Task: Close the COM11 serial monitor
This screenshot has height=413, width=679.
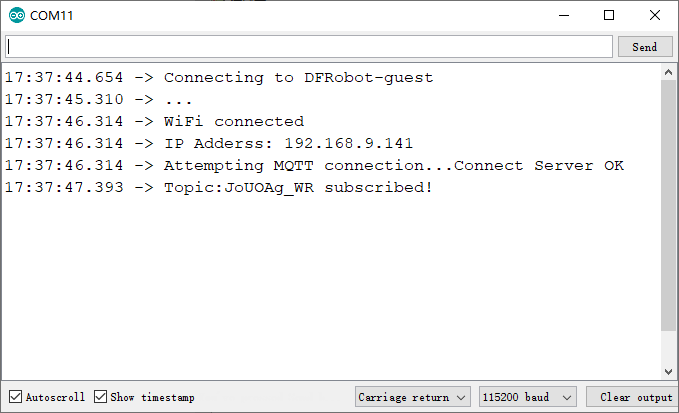Action: [655, 15]
